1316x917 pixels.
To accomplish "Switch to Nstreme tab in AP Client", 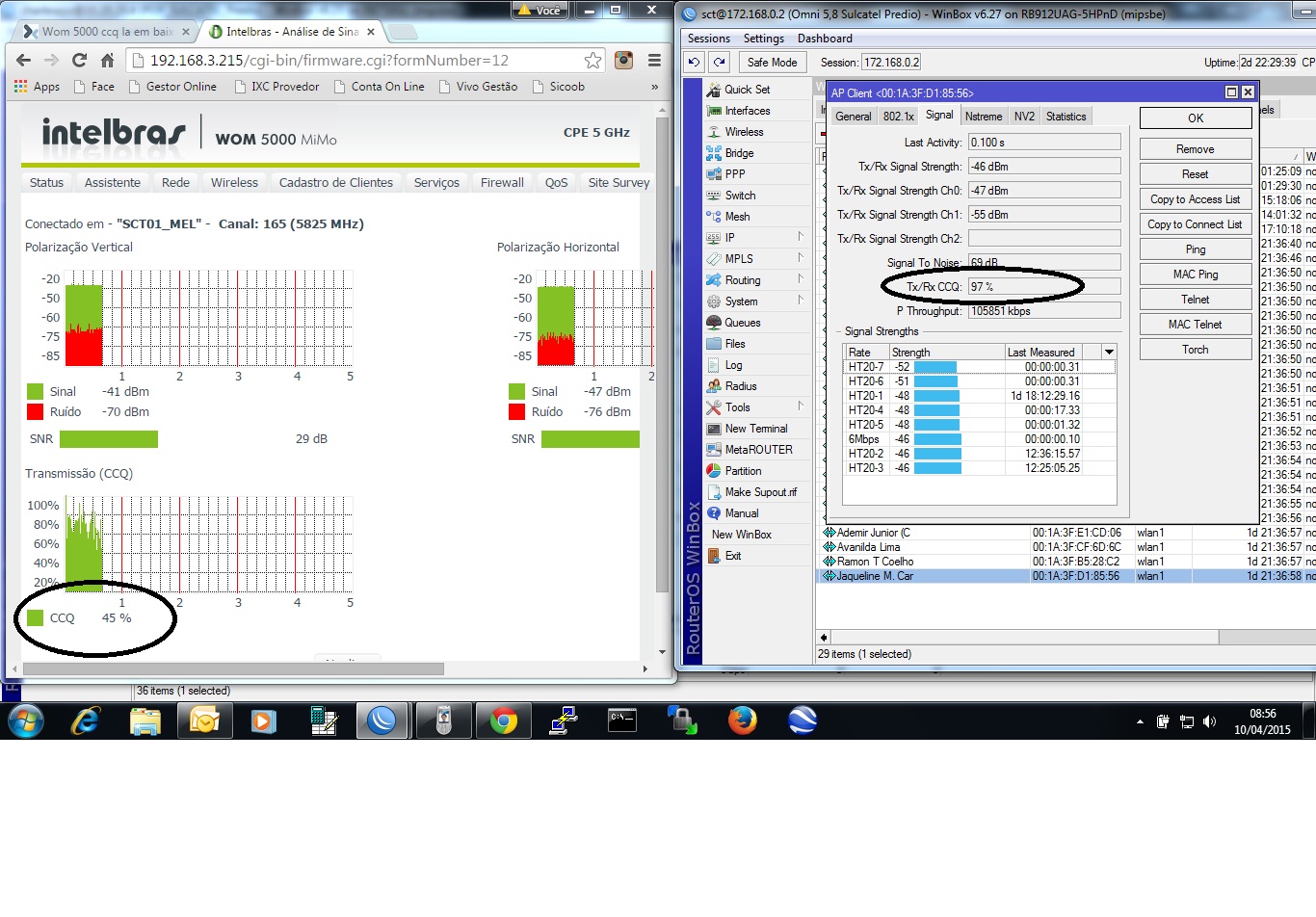I will [984, 117].
